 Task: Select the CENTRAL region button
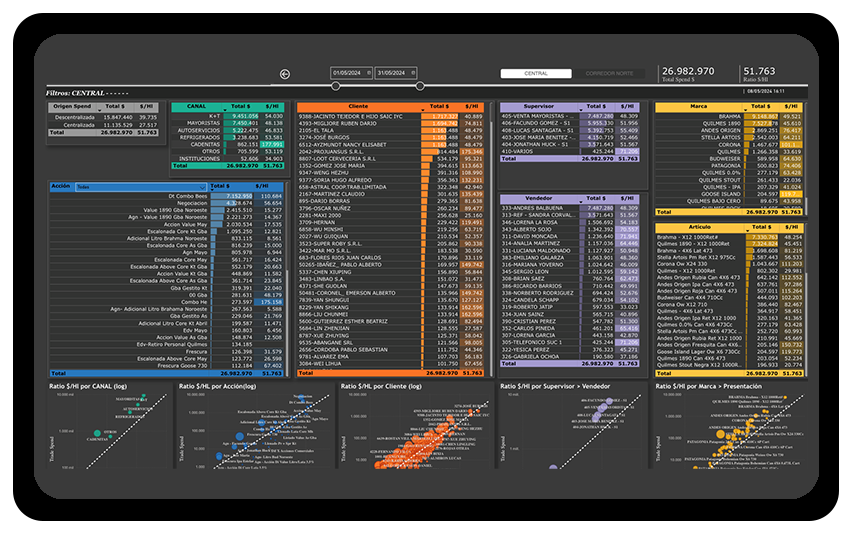click(536, 73)
